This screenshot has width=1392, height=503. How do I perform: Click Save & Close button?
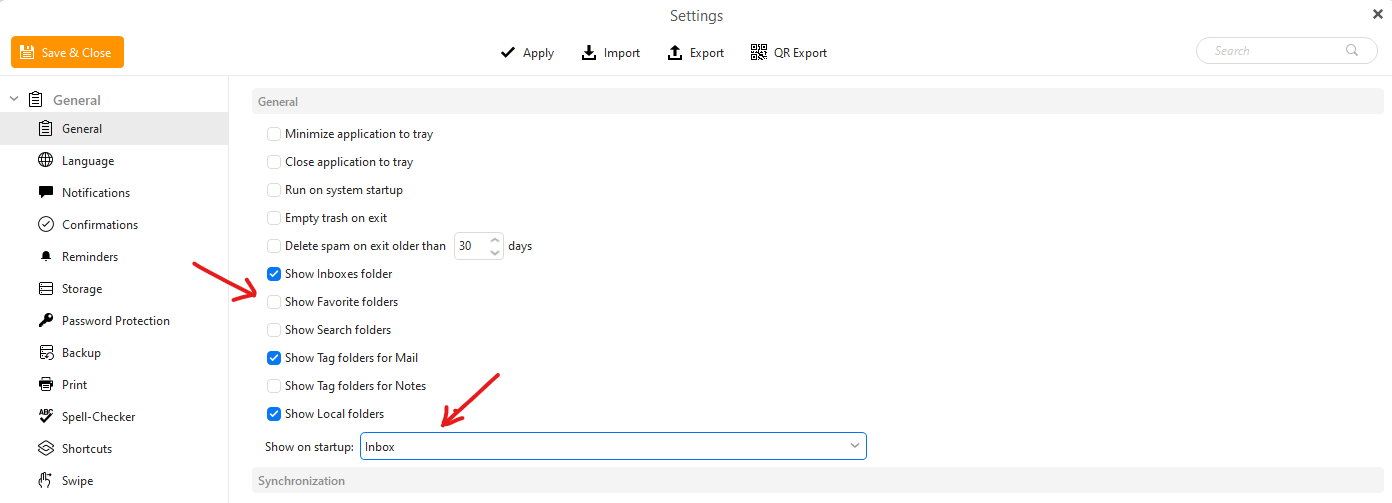point(67,52)
